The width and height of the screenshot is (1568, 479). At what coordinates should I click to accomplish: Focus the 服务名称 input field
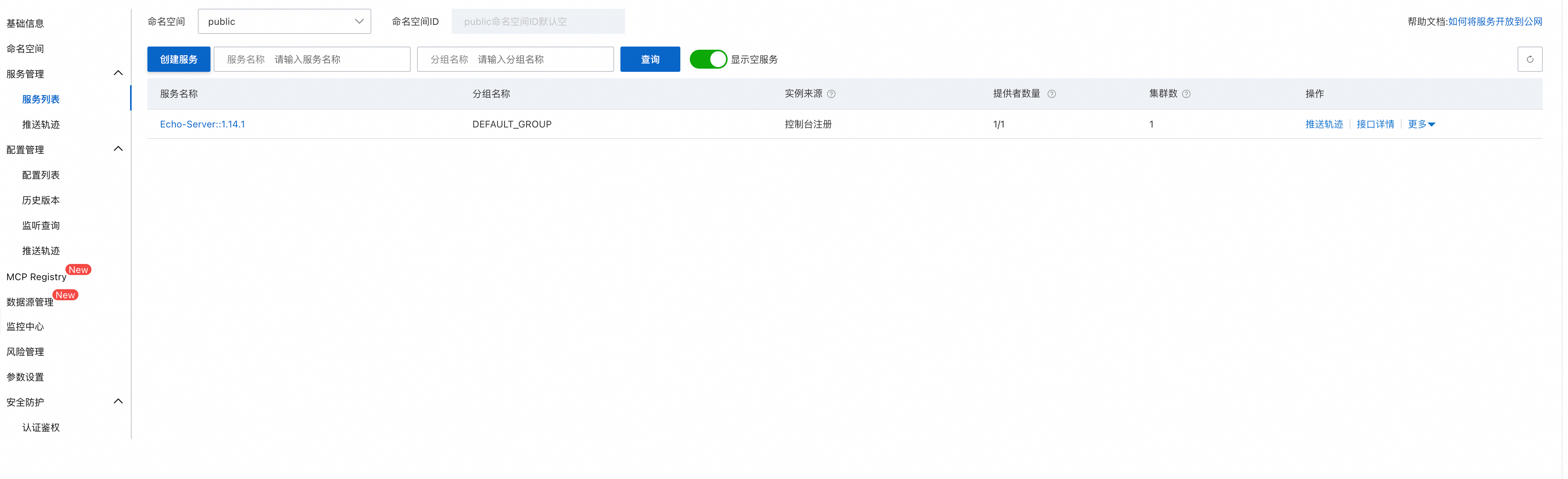(338, 59)
